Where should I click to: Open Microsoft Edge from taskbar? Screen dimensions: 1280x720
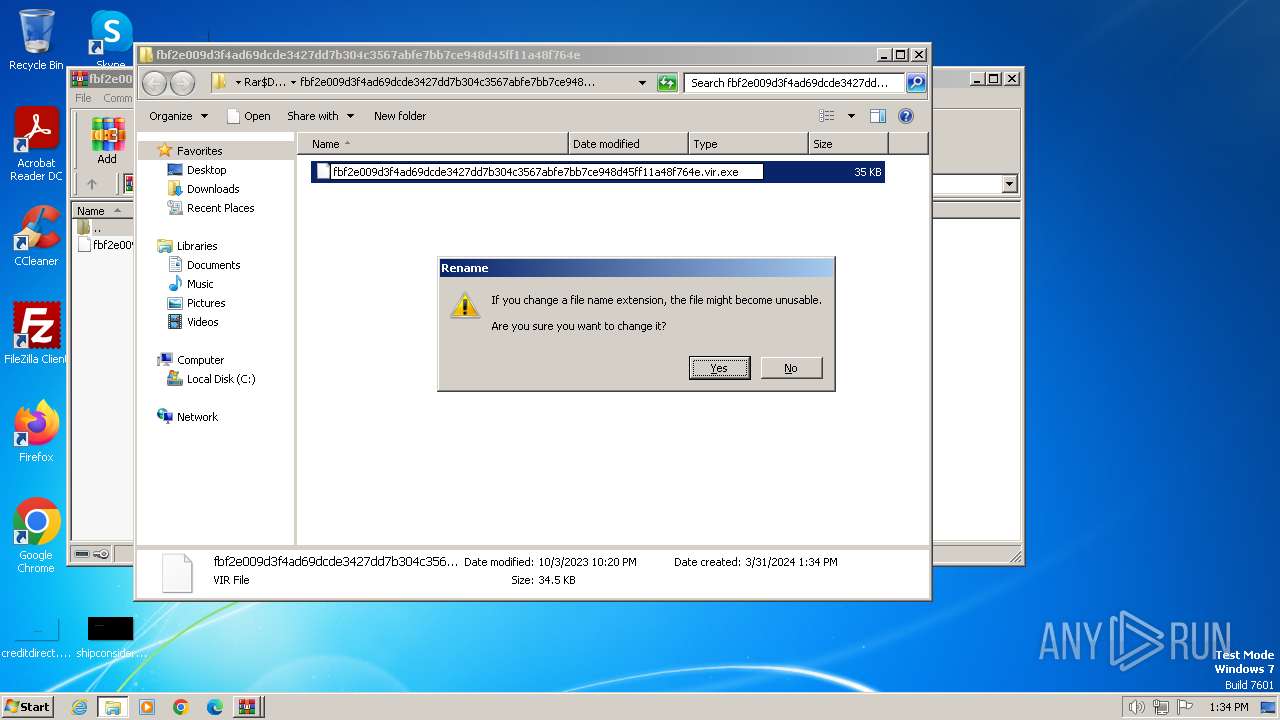(215, 707)
